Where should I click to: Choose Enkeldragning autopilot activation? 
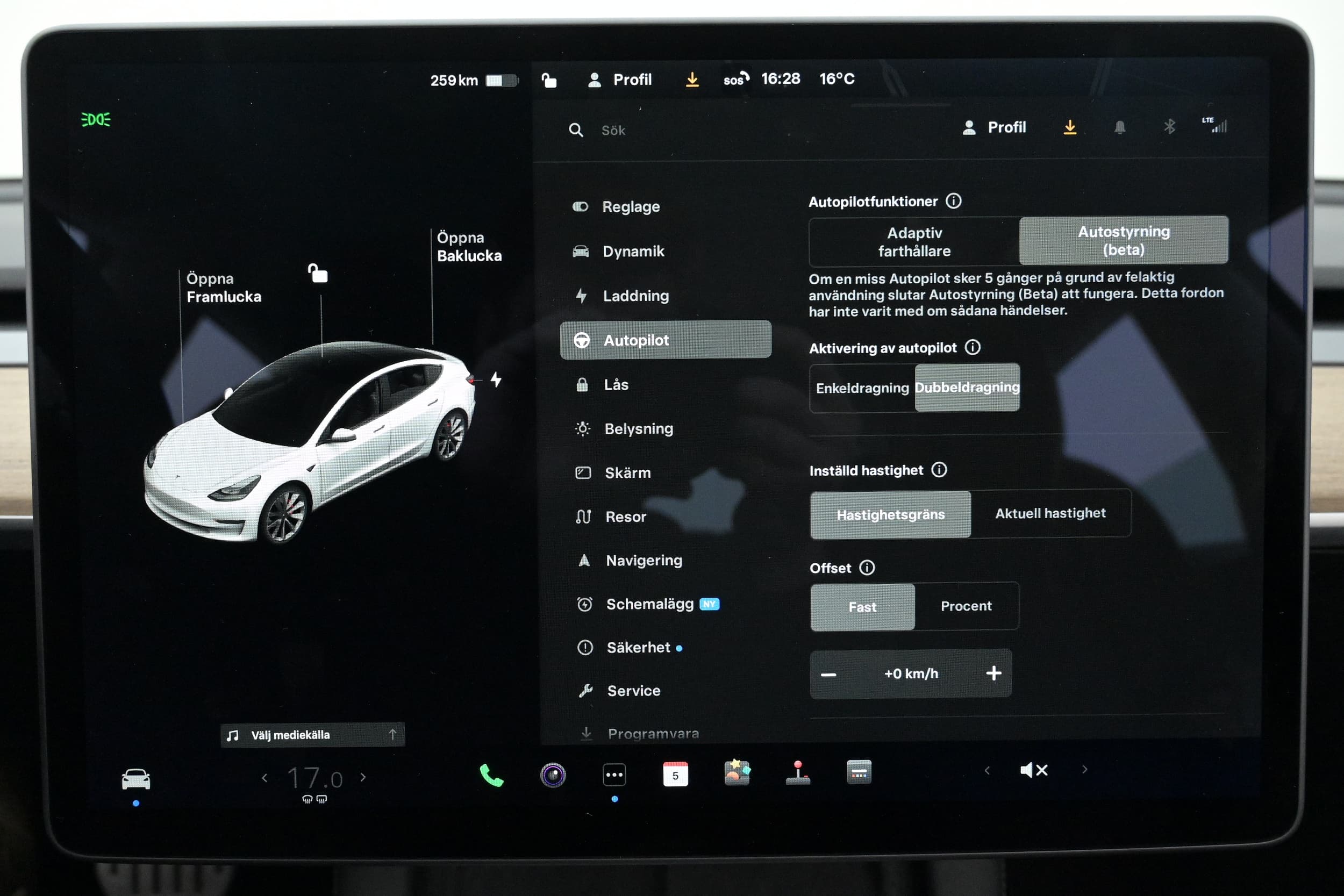click(x=862, y=389)
